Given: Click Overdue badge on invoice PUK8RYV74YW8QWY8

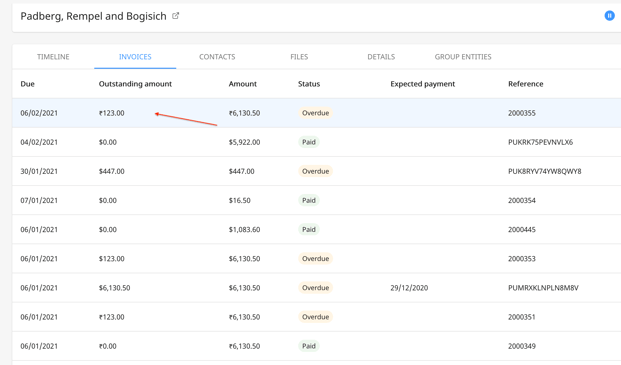Looking at the screenshot, I should pos(315,171).
